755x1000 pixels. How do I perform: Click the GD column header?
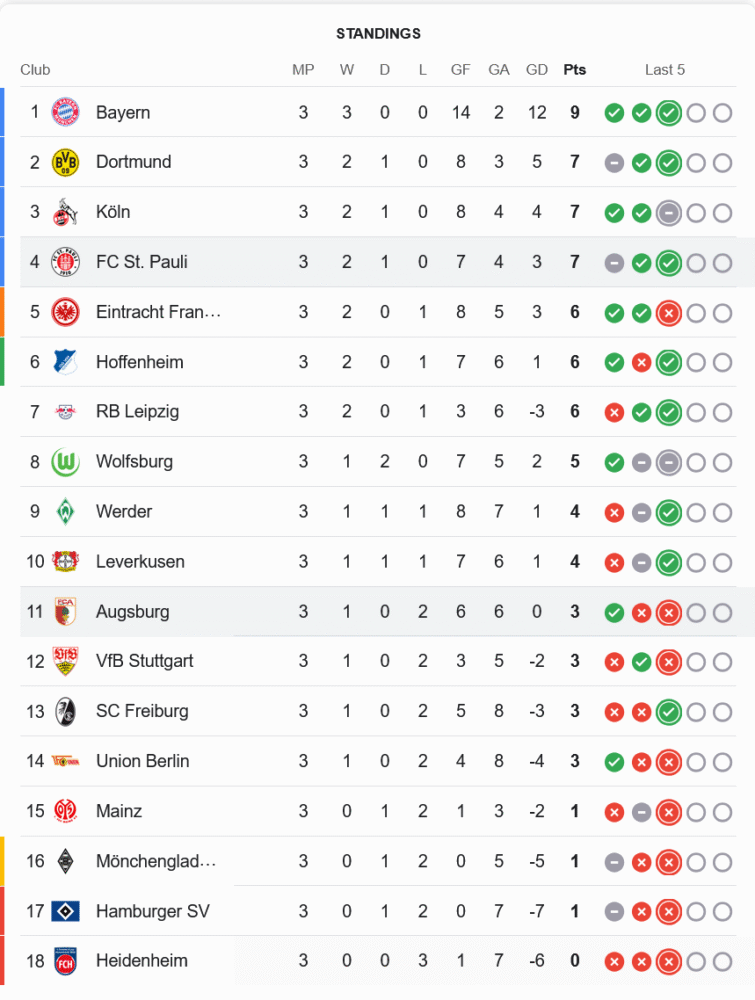537,70
